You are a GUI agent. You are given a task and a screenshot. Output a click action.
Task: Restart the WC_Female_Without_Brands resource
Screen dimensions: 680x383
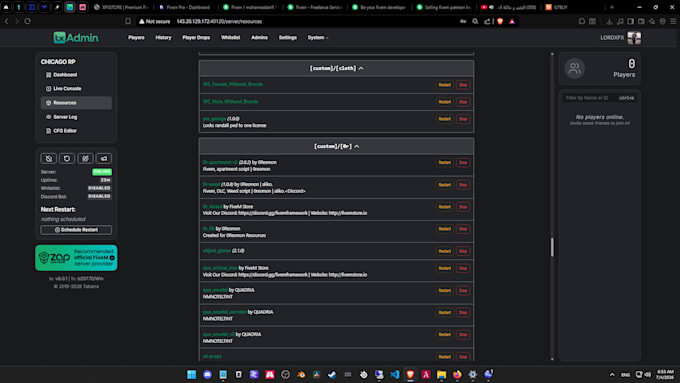tap(445, 85)
